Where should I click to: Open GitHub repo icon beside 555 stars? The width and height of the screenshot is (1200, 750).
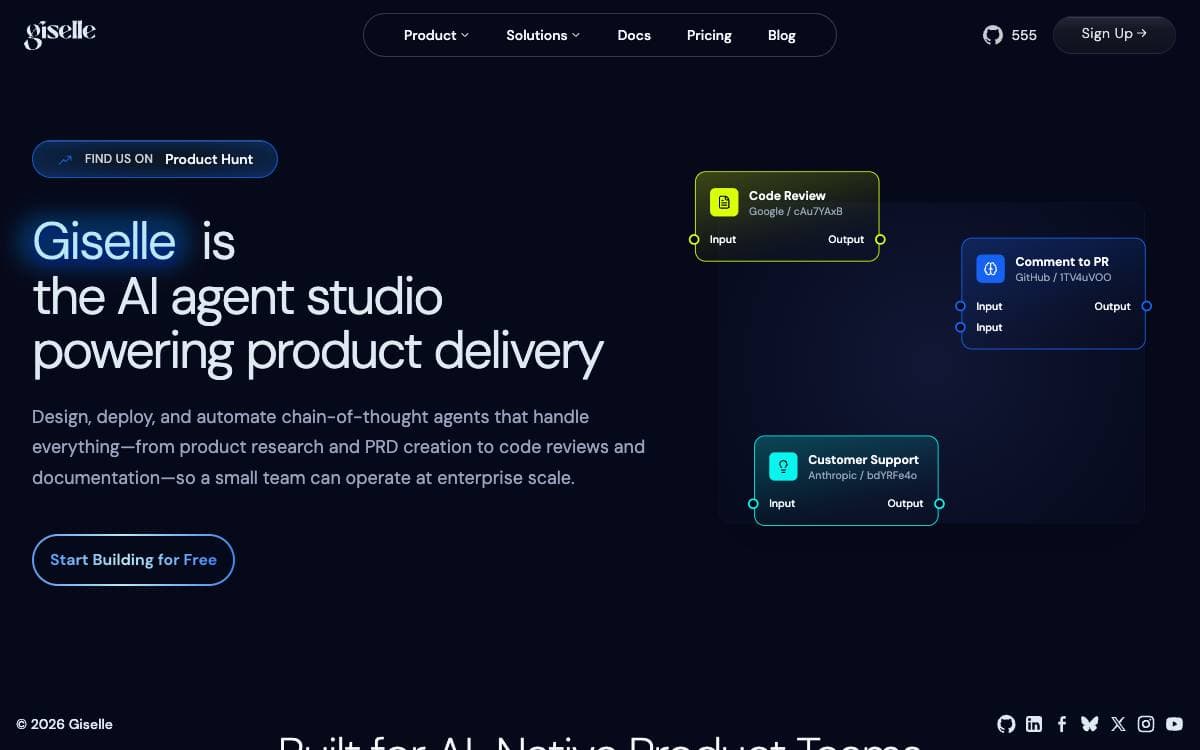click(x=992, y=35)
